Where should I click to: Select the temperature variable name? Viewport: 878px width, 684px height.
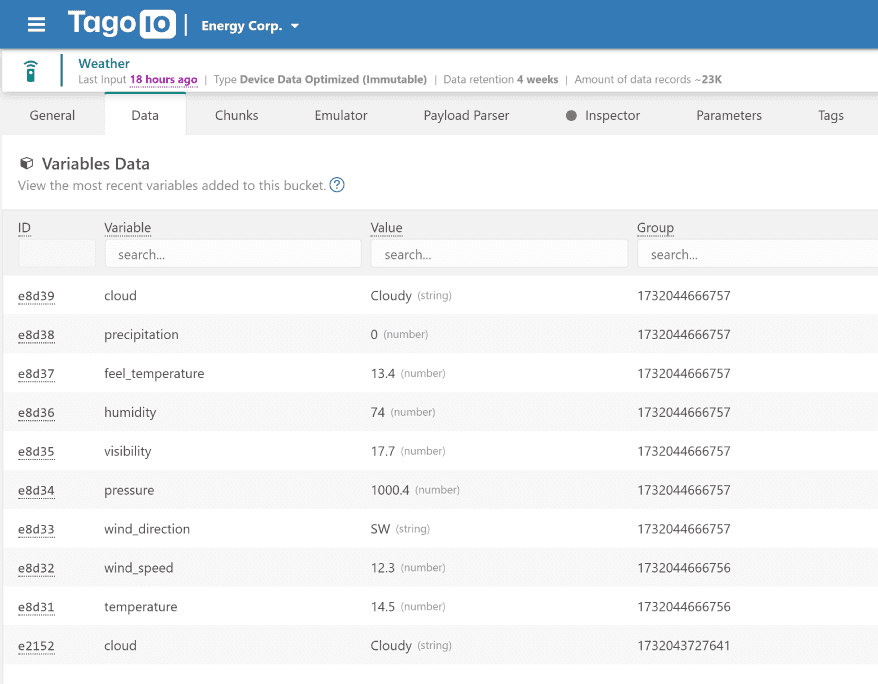click(141, 607)
